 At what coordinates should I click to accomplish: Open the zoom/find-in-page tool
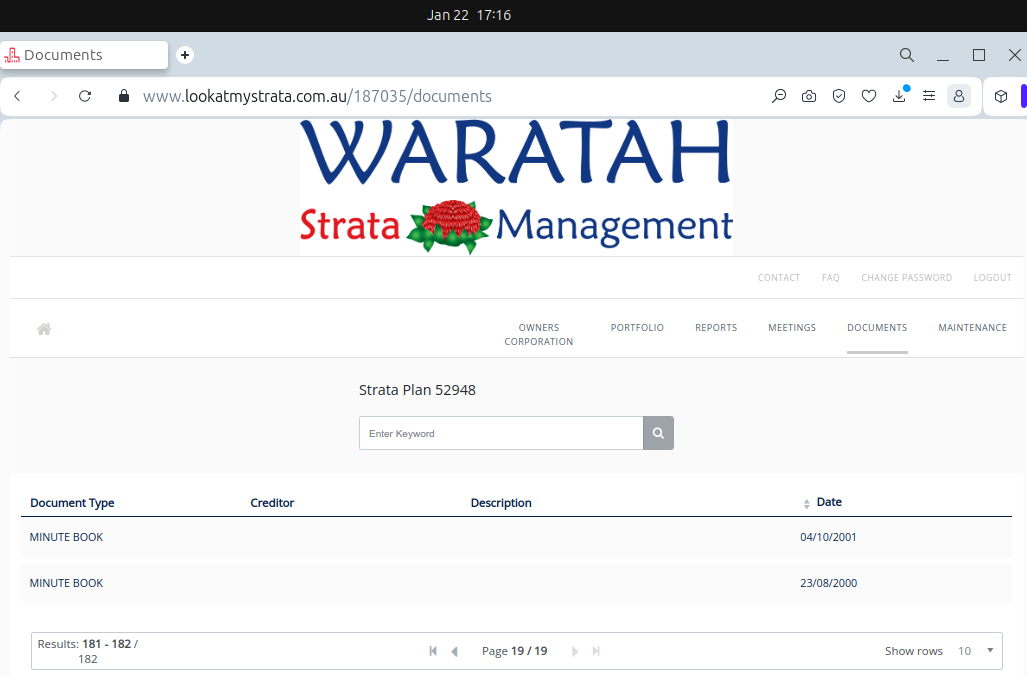[x=779, y=96]
